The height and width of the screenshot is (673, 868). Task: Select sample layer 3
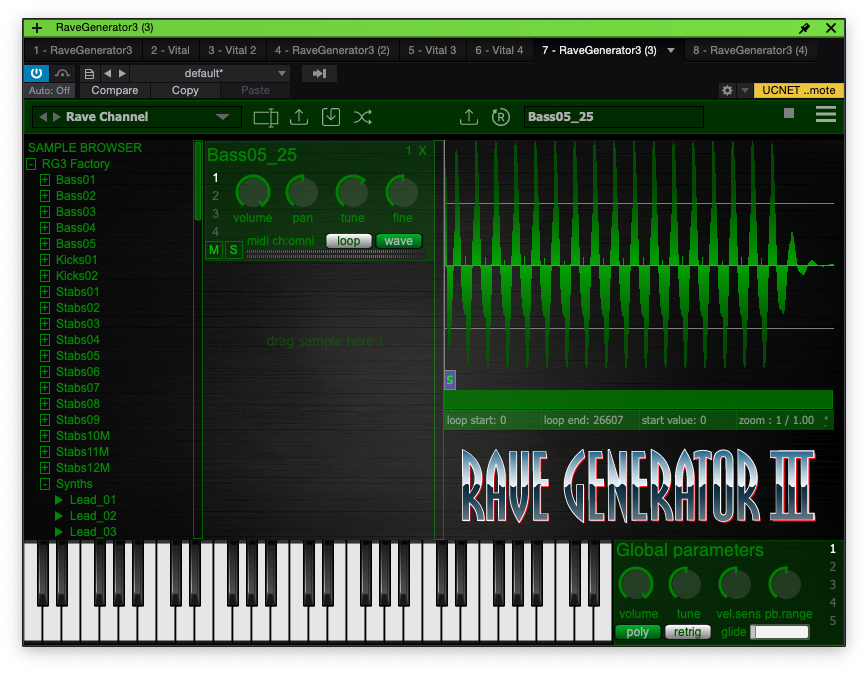[215, 214]
